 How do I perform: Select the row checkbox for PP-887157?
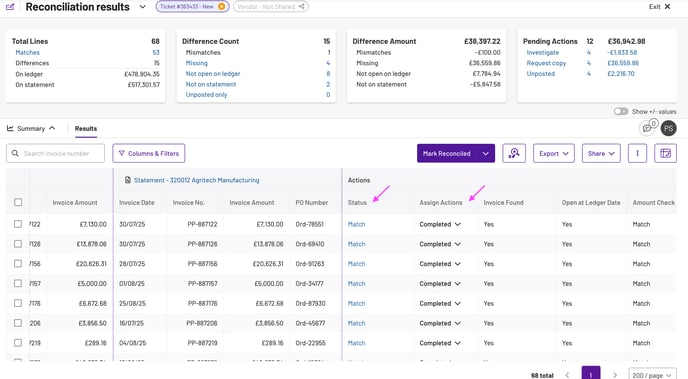[x=18, y=283]
